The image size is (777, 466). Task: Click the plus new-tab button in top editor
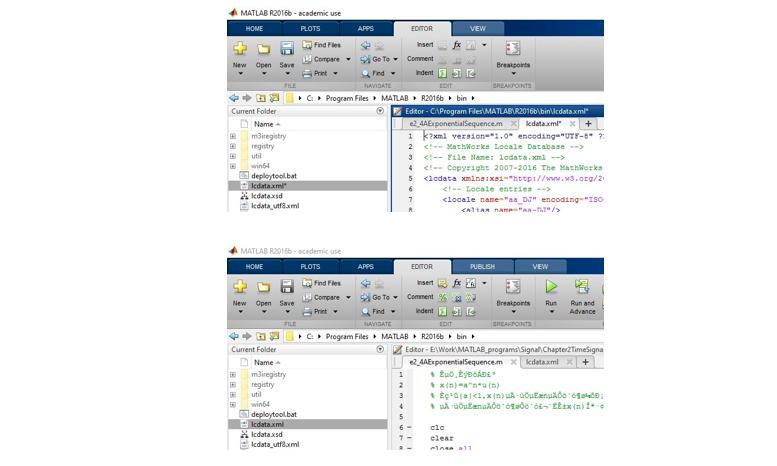tap(588, 124)
